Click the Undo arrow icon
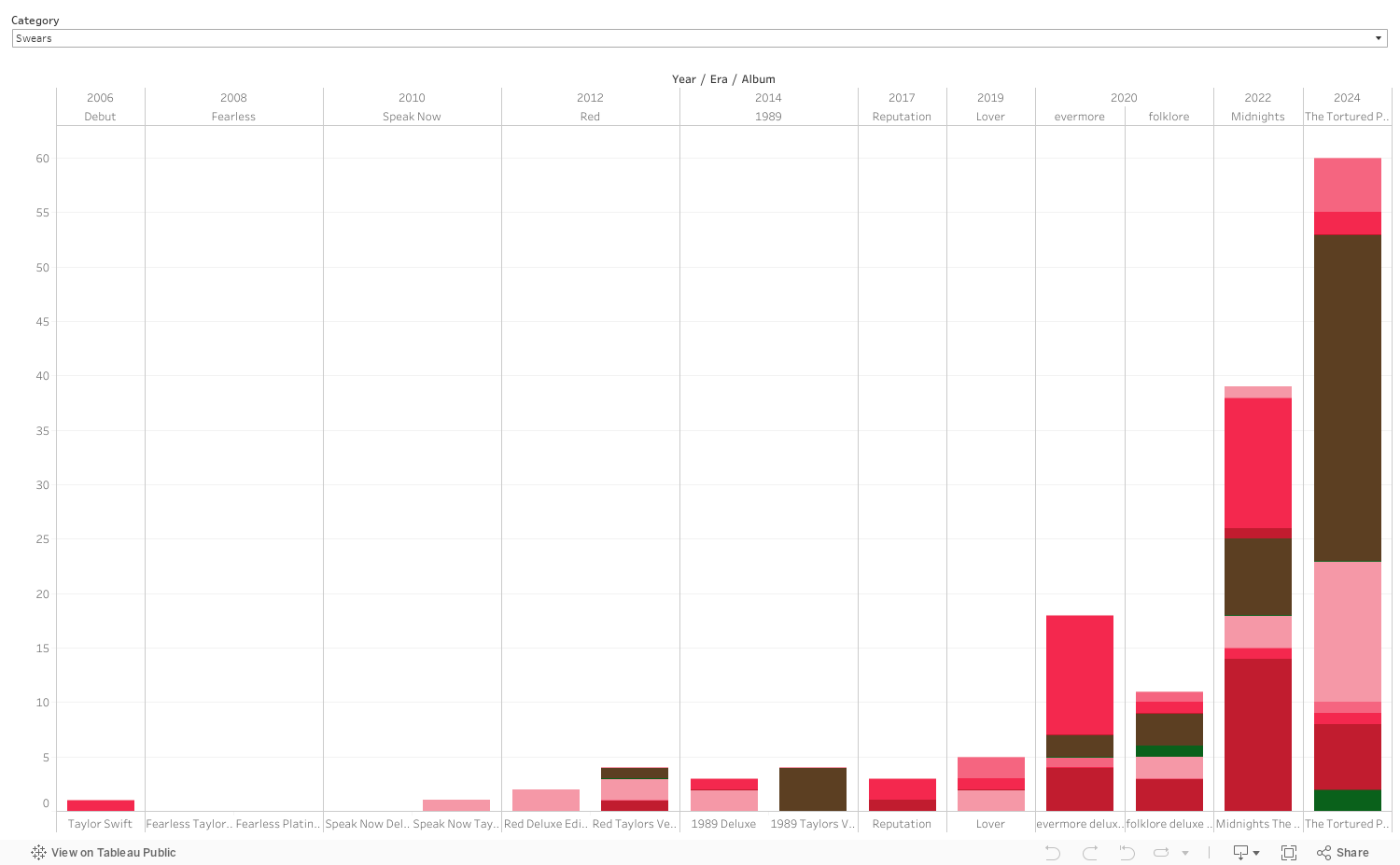 [1052, 852]
